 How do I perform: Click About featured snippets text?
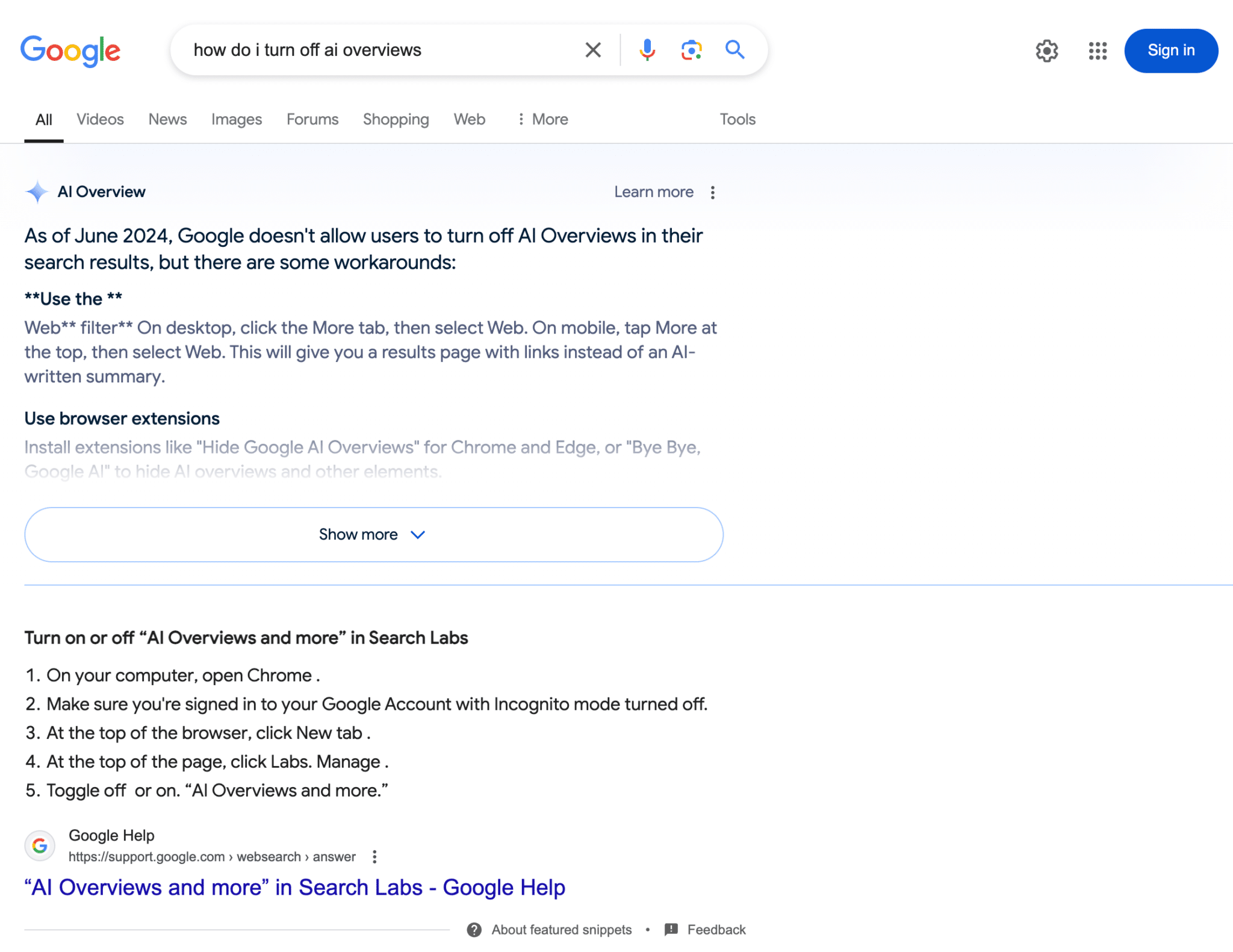[x=561, y=930]
